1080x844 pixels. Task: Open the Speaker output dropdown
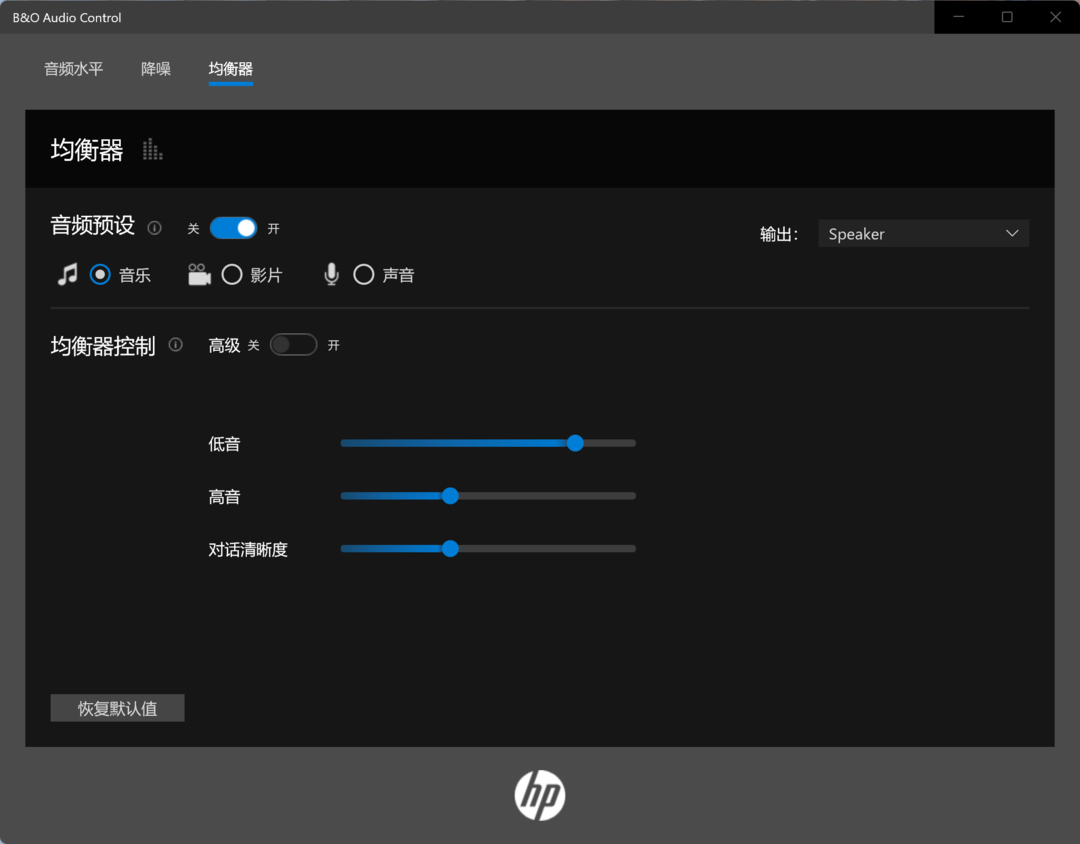tap(922, 234)
